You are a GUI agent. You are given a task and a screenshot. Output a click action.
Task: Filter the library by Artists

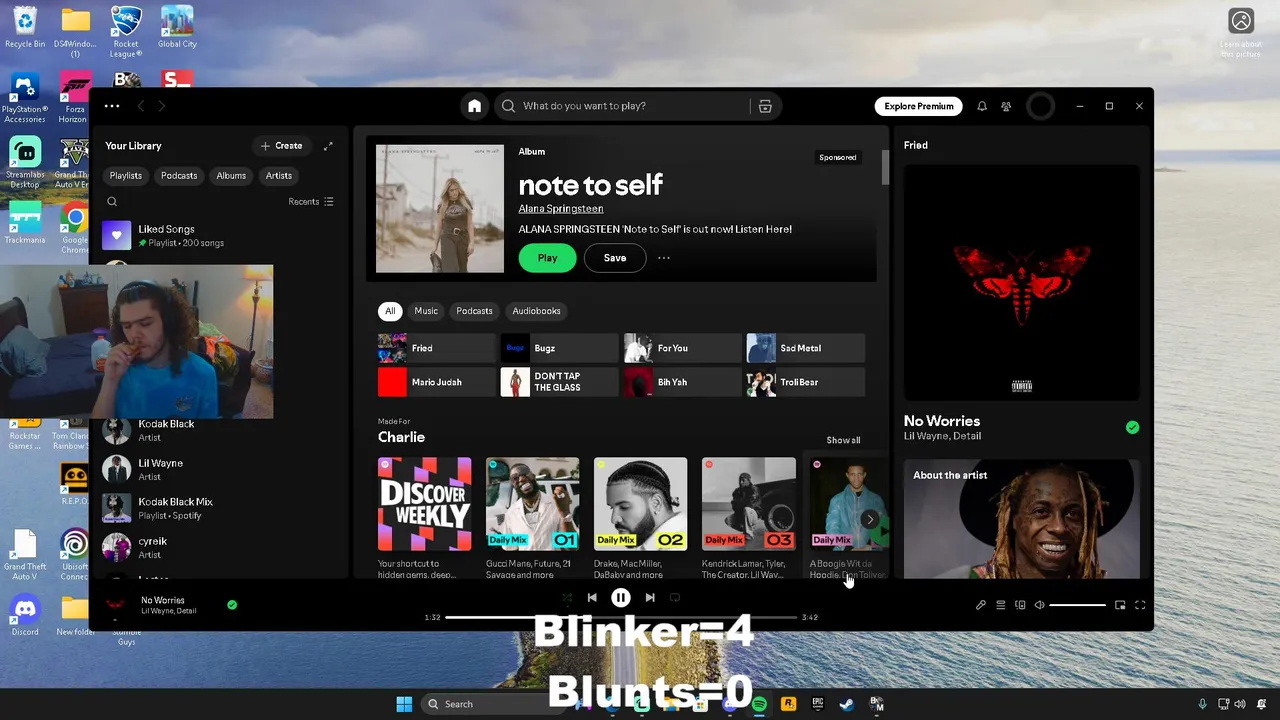pos(279,176)
